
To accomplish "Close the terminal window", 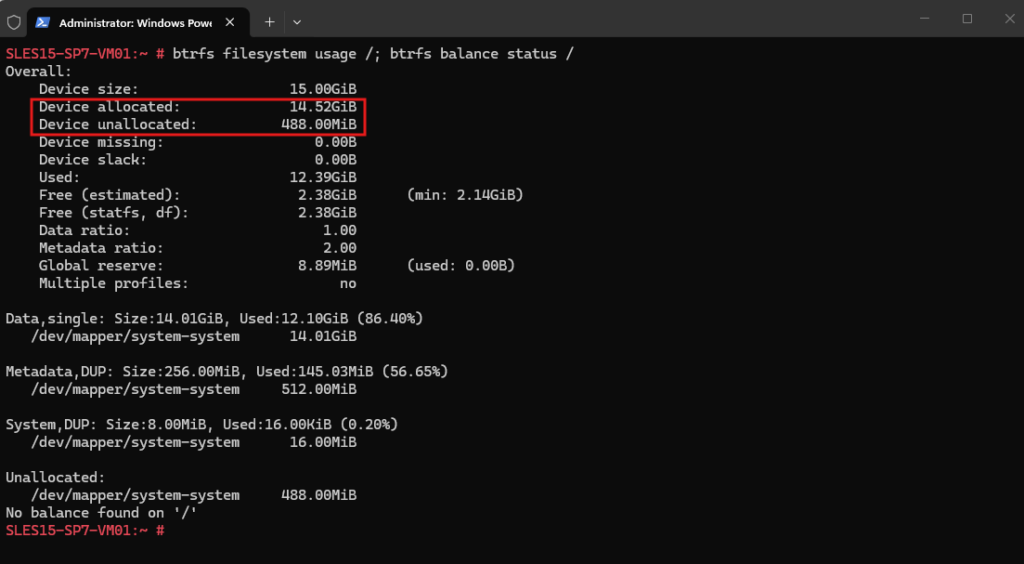I will point(1009,19).
